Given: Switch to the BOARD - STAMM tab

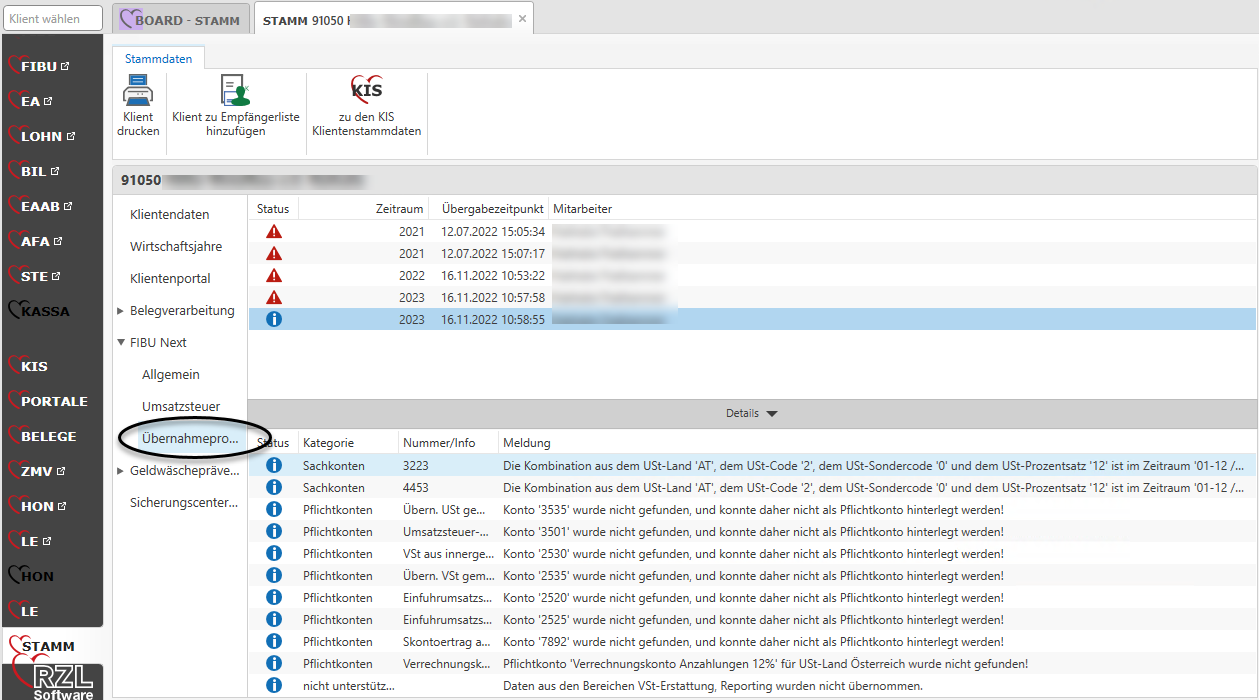Looking at the screenshot, I should tap(180, 20).
